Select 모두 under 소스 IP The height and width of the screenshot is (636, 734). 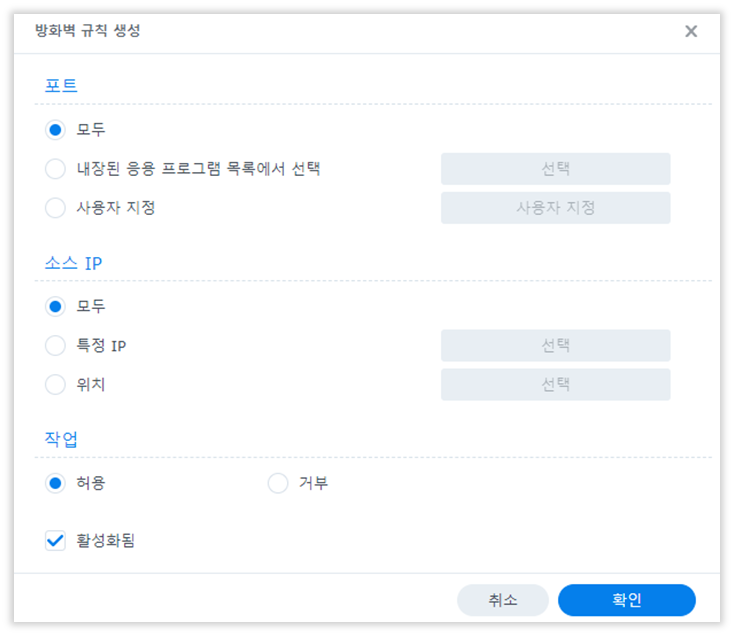pos(55,307)
